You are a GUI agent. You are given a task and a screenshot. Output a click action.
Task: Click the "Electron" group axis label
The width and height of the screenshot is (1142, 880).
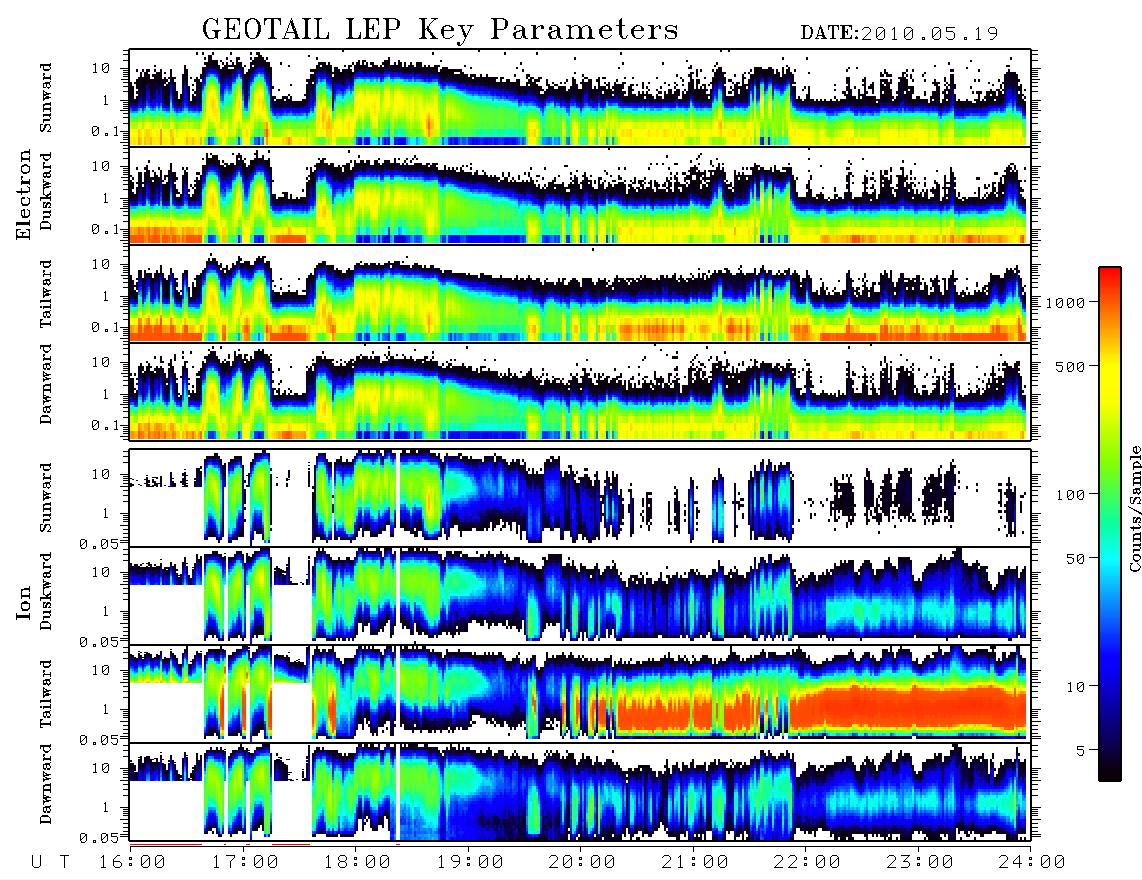click(24, 195)
